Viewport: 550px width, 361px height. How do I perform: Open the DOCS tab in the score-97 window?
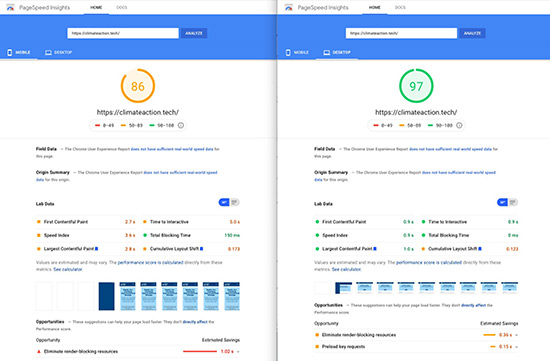tap(400, 7)
